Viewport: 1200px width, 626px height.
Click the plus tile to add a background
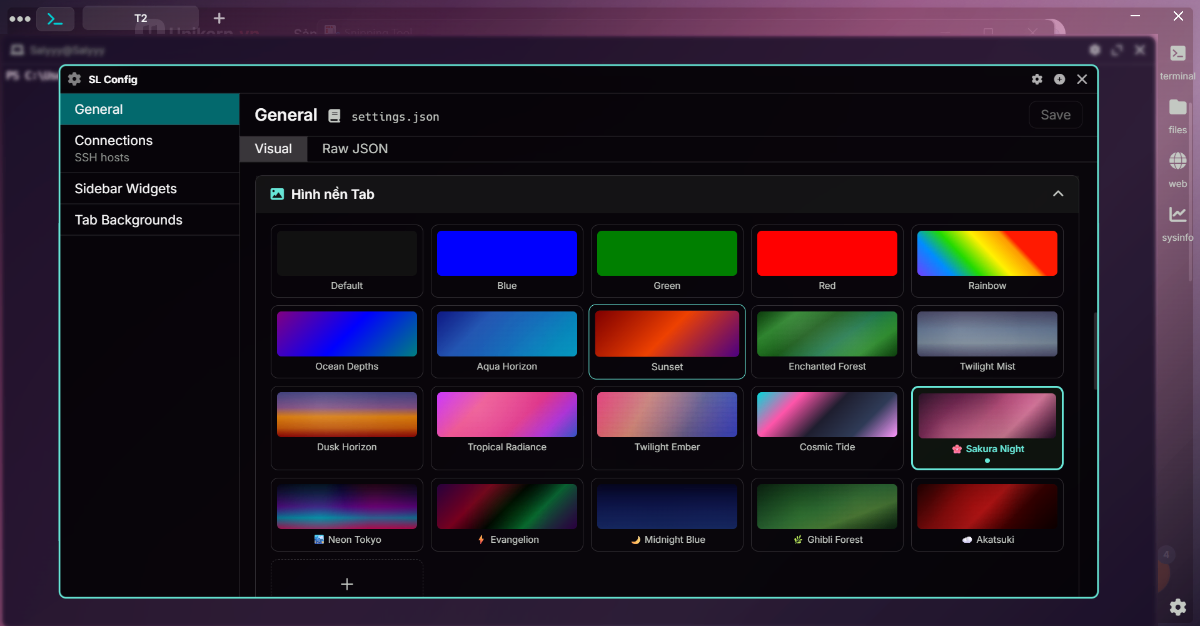[346, 583]
